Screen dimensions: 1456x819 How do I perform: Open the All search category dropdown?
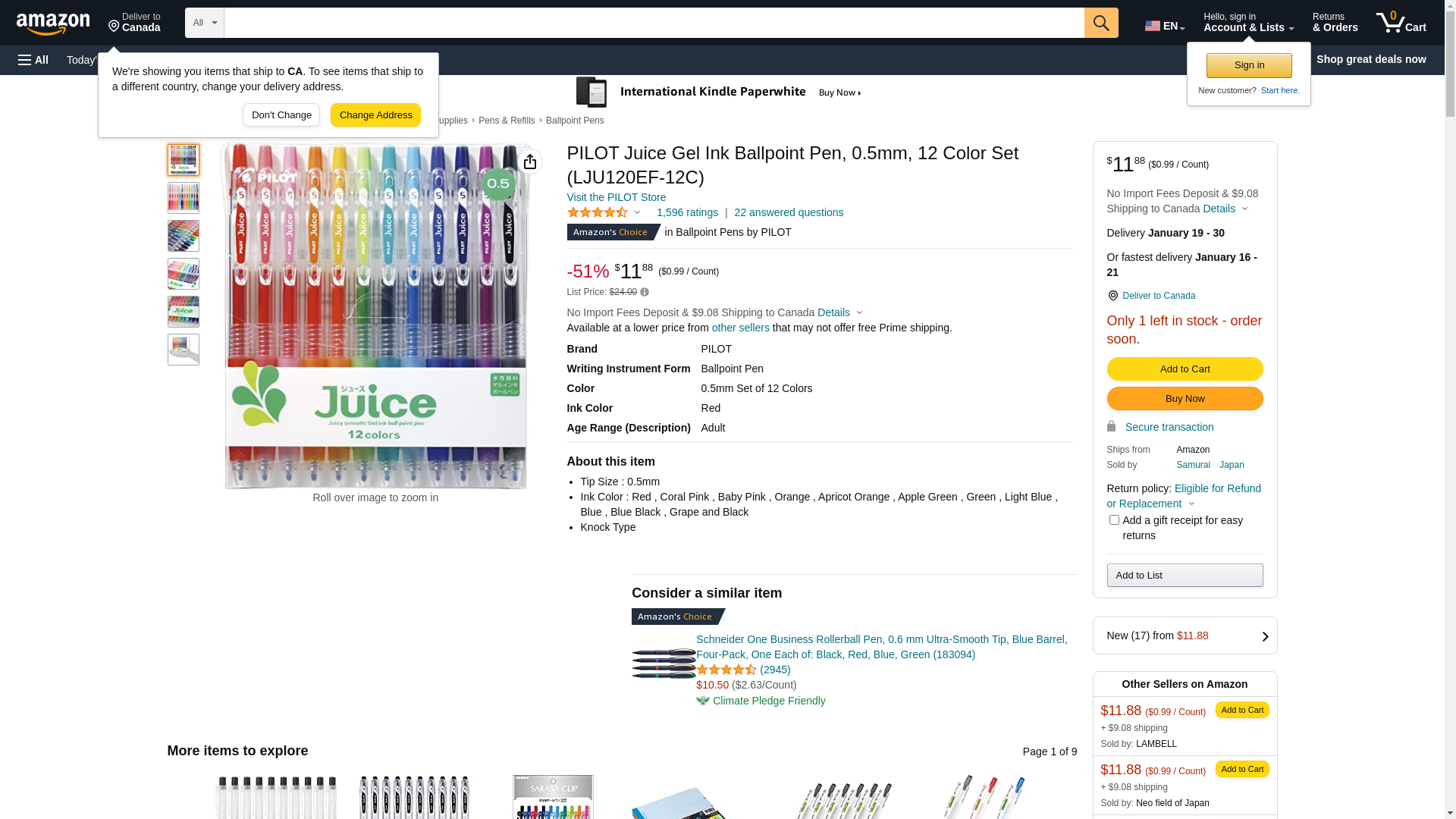[204, 23]
